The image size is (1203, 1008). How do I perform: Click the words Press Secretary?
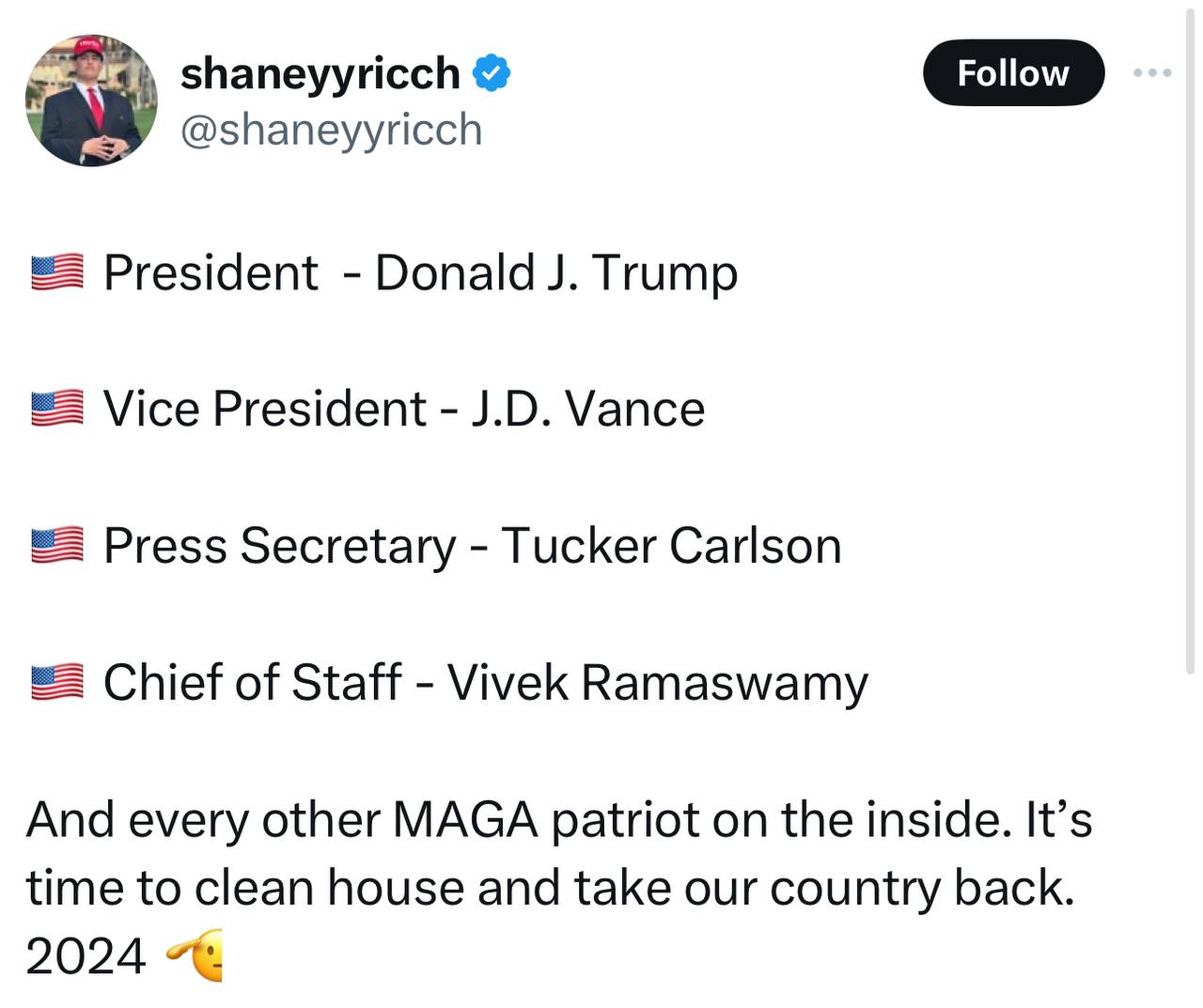(x=279, y=546)
